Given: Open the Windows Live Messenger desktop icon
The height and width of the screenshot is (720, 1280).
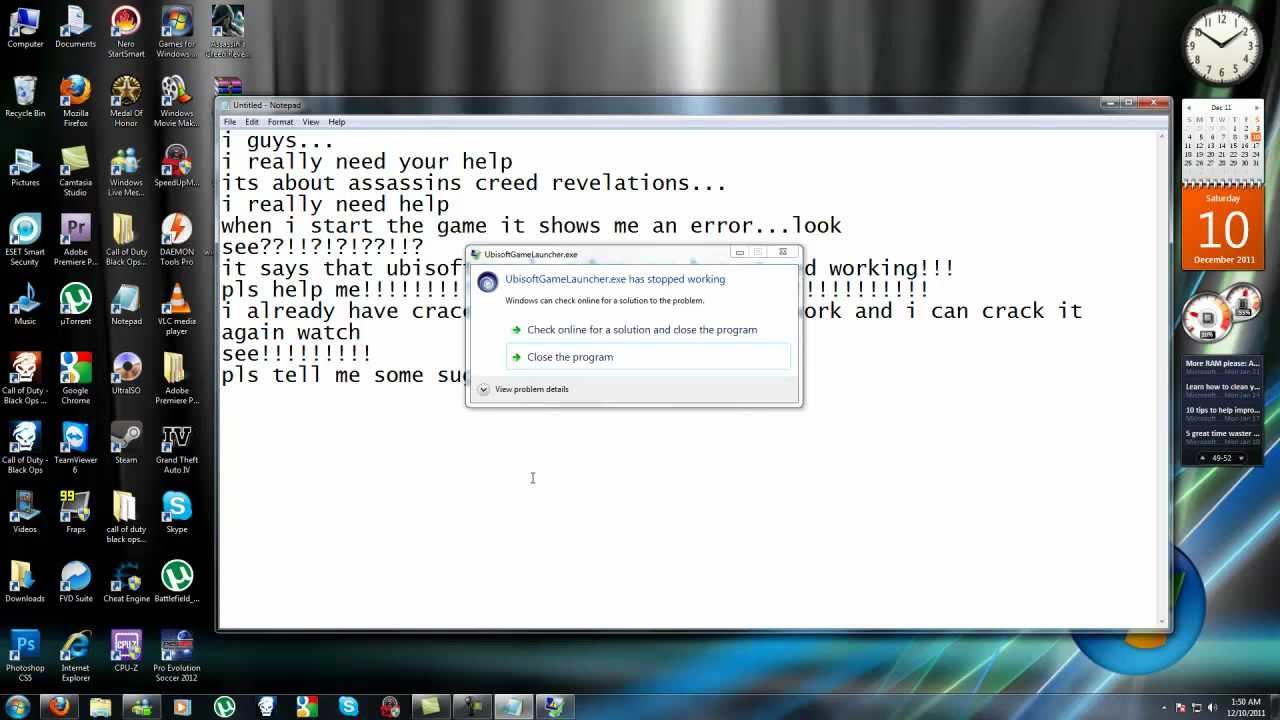Looking at the screenshot, I should pyautogui.click(x=126, y=170).
